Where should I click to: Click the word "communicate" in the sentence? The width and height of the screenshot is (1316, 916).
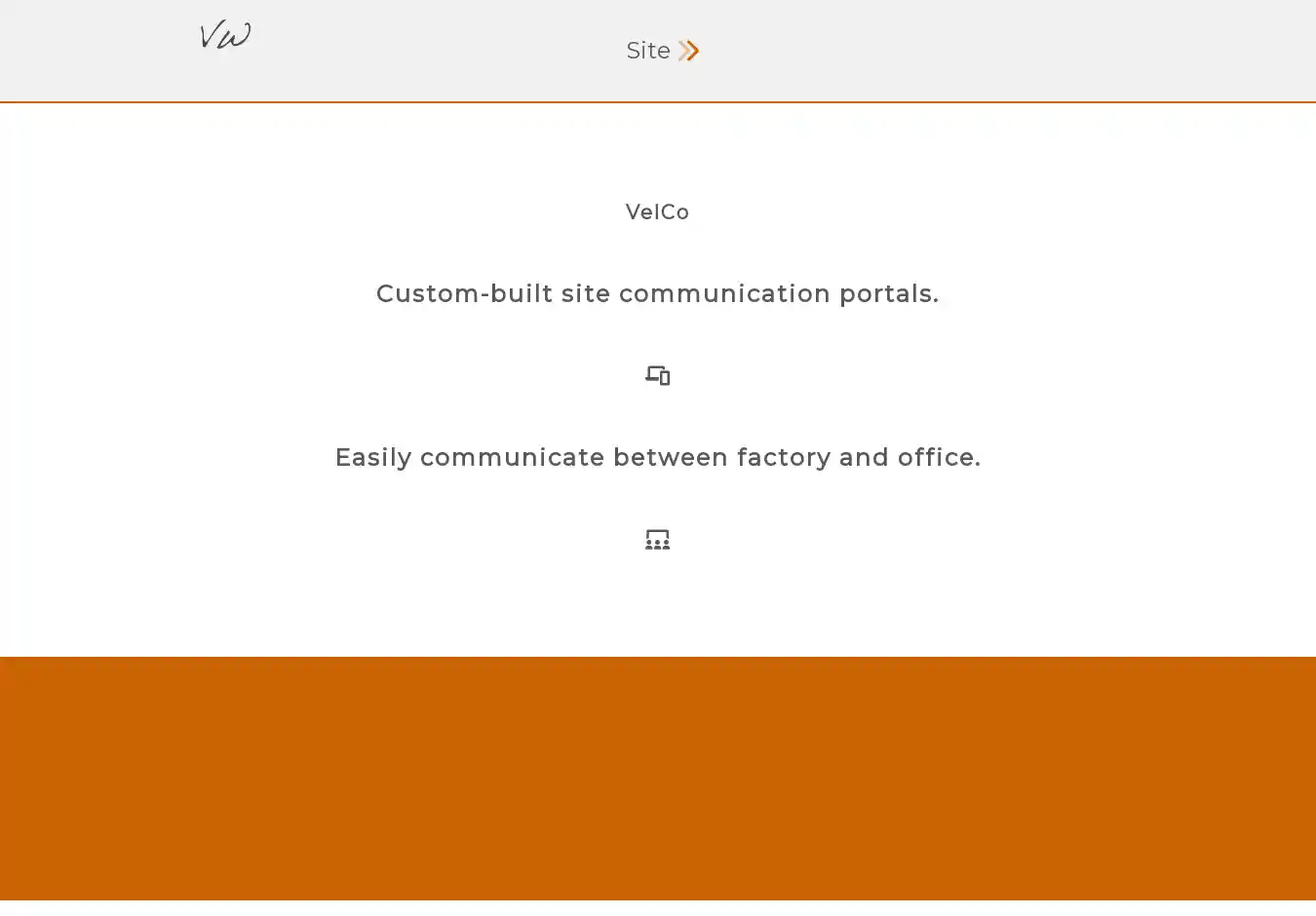click(513, 457)
